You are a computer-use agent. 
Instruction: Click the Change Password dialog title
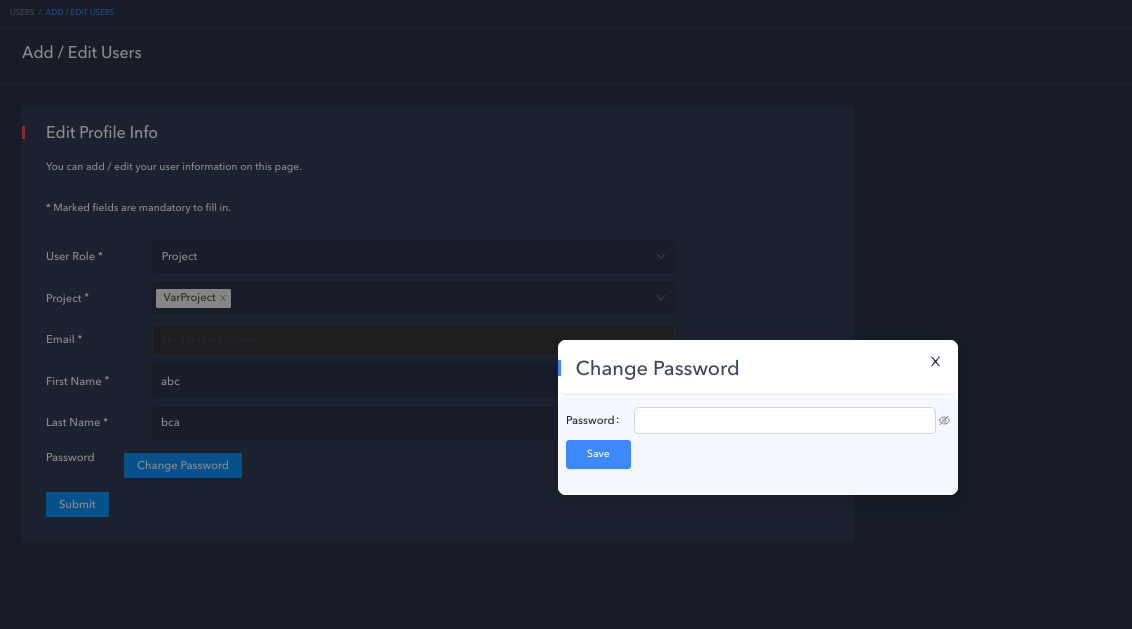pos(657,368)
